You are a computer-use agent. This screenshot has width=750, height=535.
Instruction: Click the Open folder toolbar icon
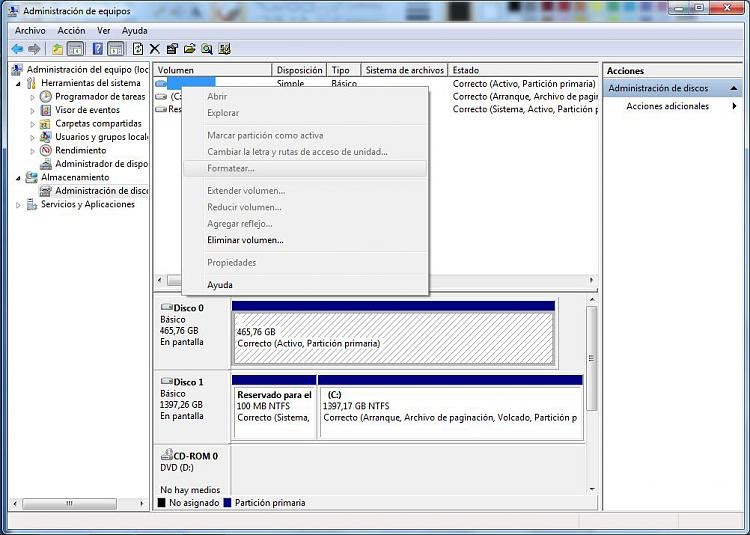[189, 49]
